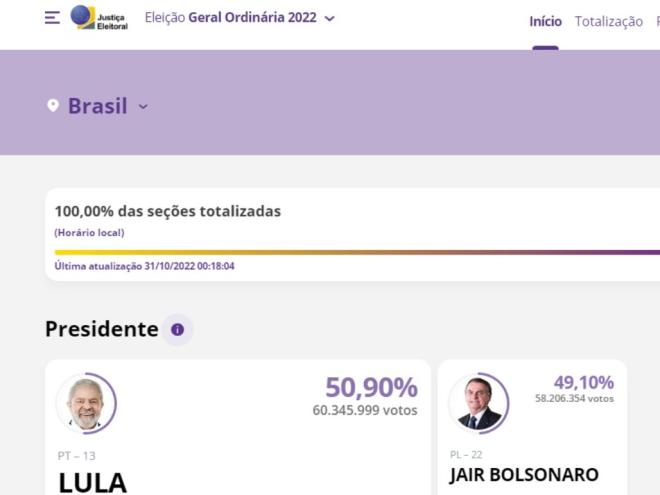Click Jair Bolsonaro's candidate photo

pos(478,402)
